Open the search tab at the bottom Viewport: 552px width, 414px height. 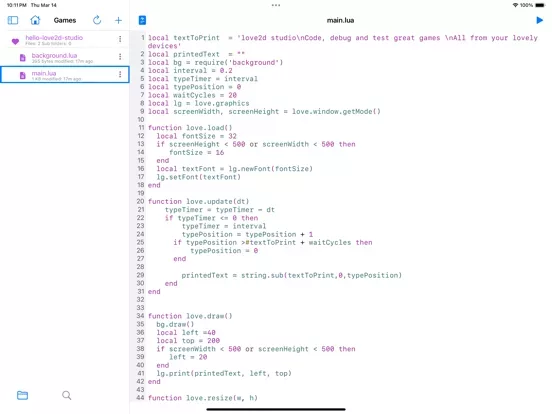pyautogui.click(x=67, y=395)
